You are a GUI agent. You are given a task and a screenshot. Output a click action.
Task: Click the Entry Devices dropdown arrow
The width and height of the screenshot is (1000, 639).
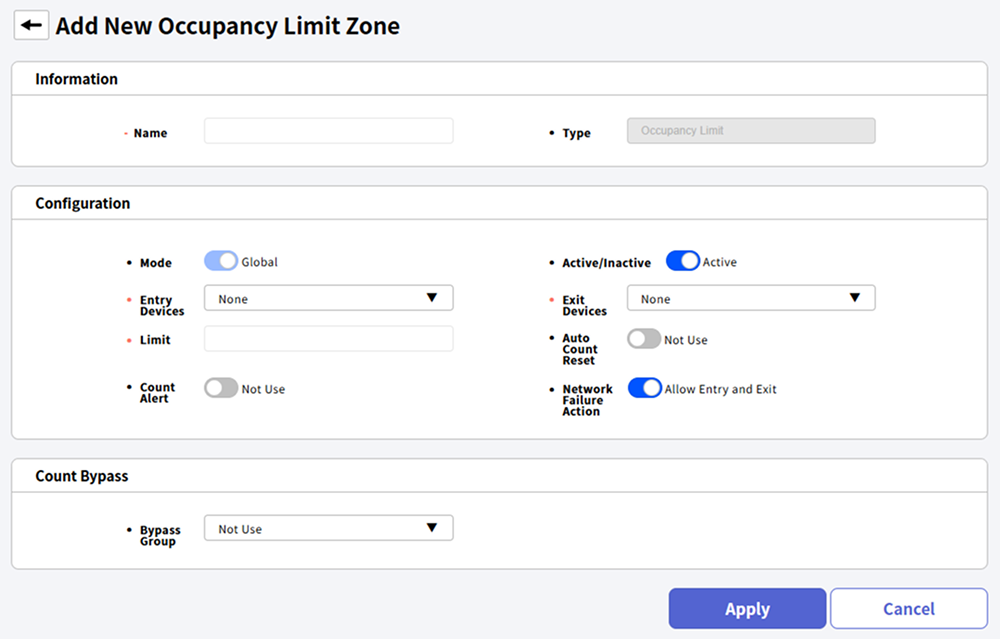coord(432,298)
